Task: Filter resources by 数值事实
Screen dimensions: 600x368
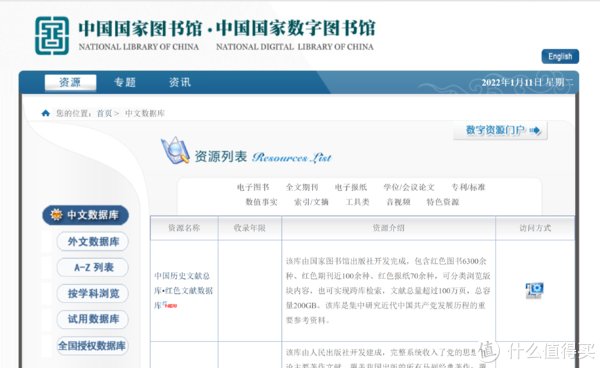Action: tap(261, 202)
